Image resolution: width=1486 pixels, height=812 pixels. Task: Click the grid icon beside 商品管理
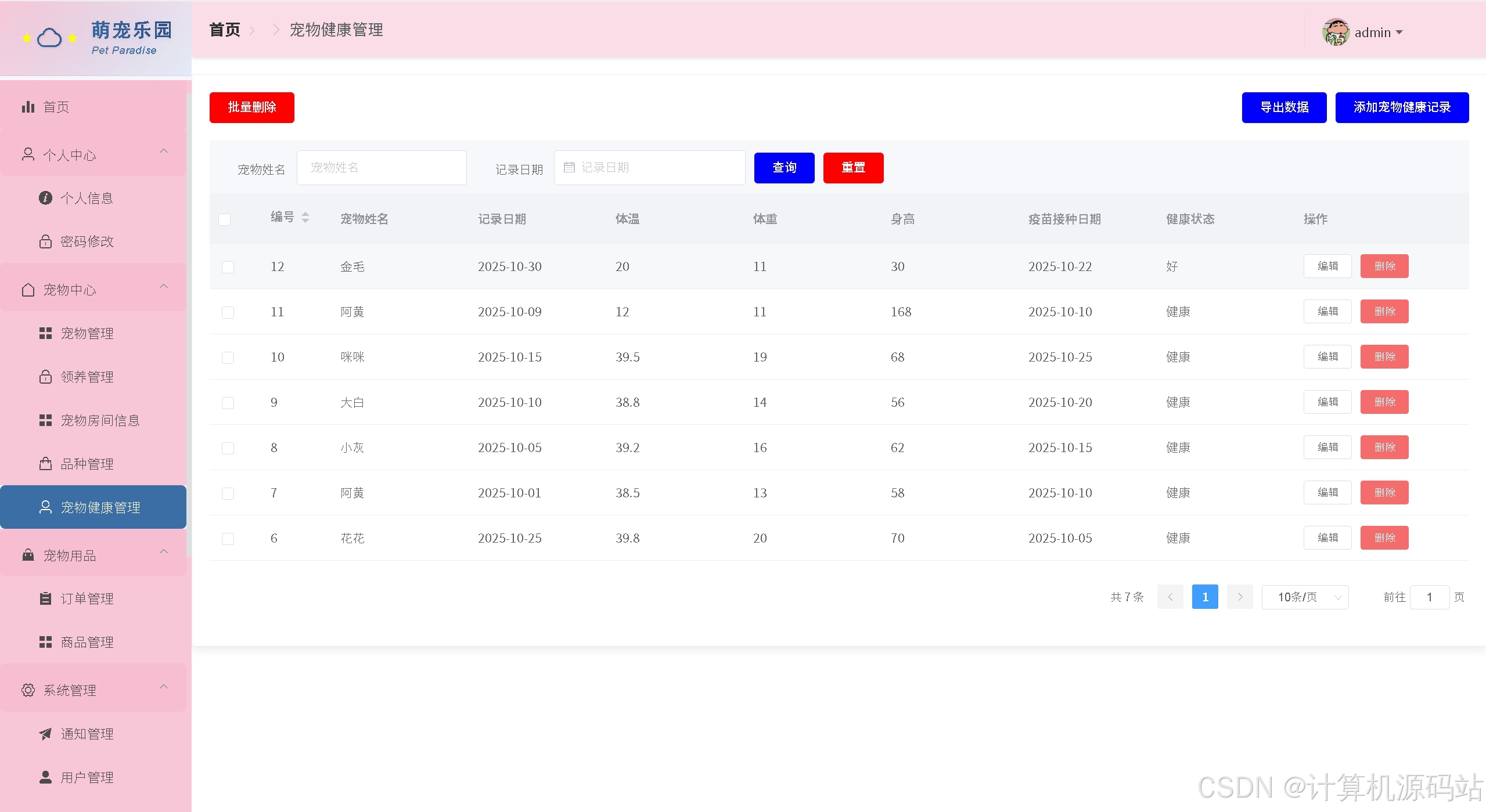pyautogui.click(x=45, y=642)
